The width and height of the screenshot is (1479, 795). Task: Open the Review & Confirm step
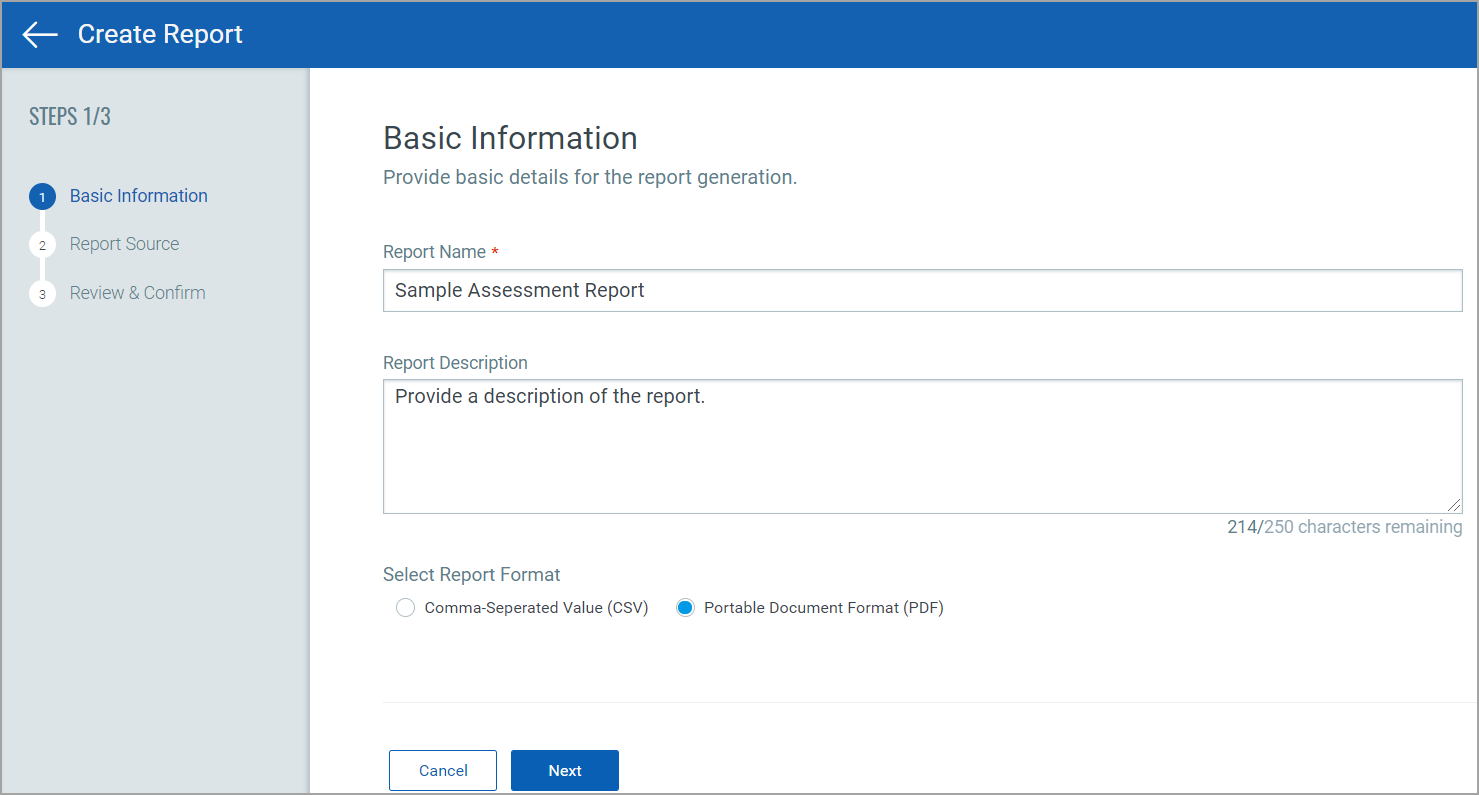pos(137,293)
